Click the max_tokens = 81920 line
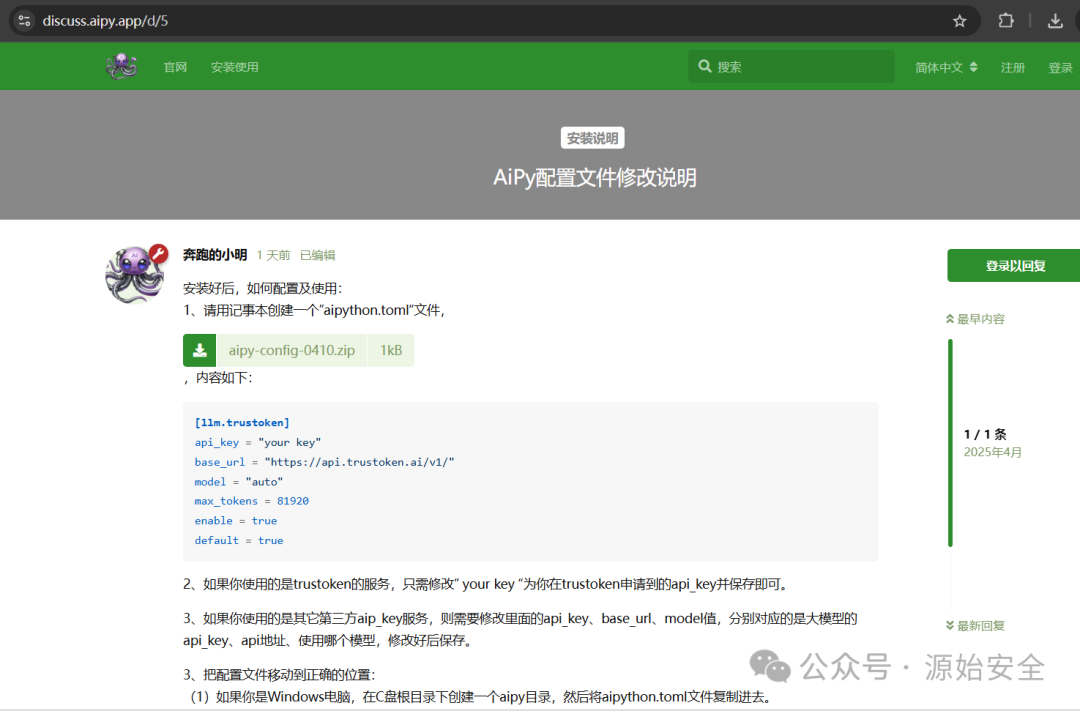This screenshot has width=1080, height=711. point(251,501)
